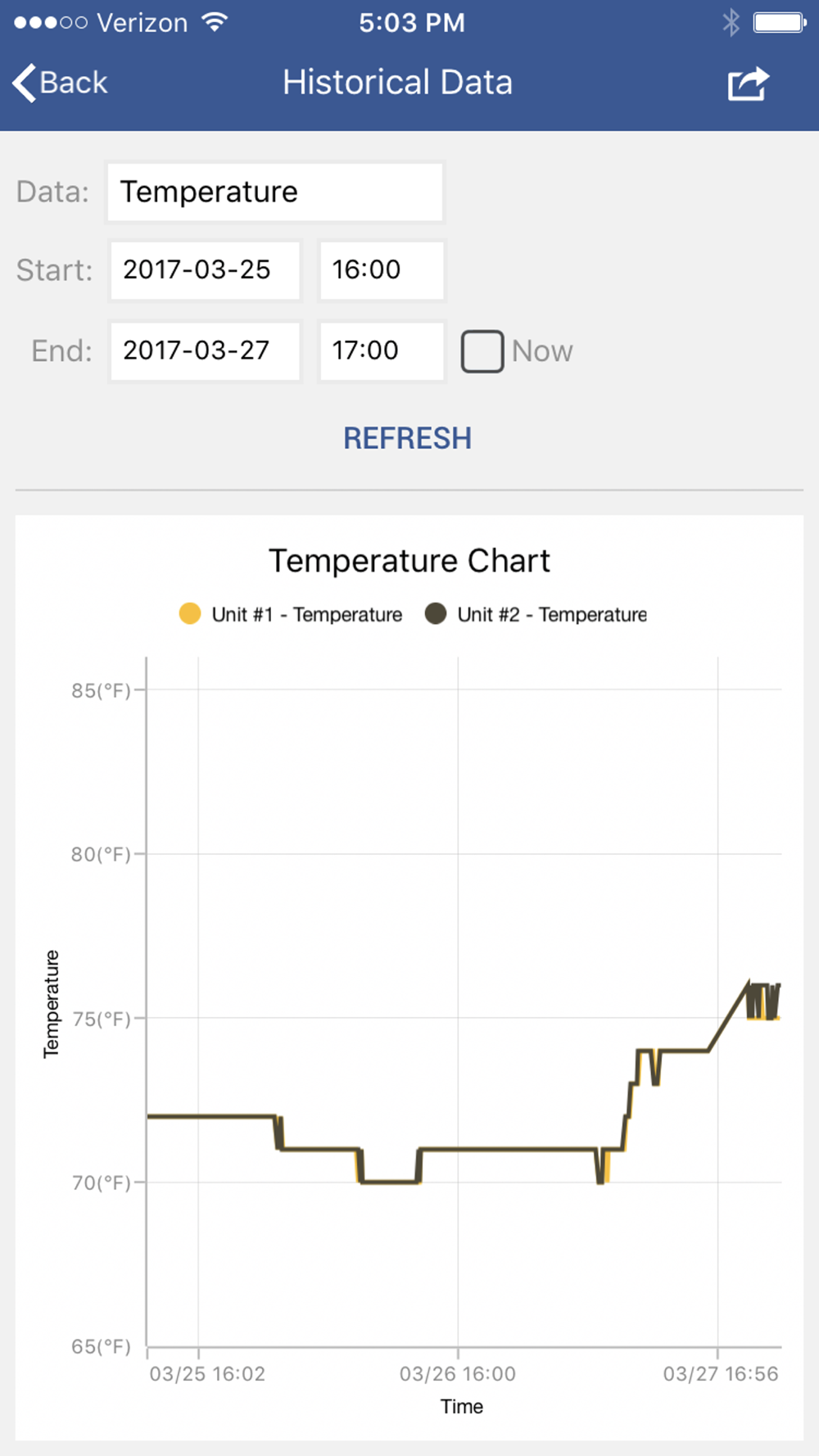819x1456 pixels.
Task: Tap the Back chevron arrow
Action: click(x=24, y=83)
